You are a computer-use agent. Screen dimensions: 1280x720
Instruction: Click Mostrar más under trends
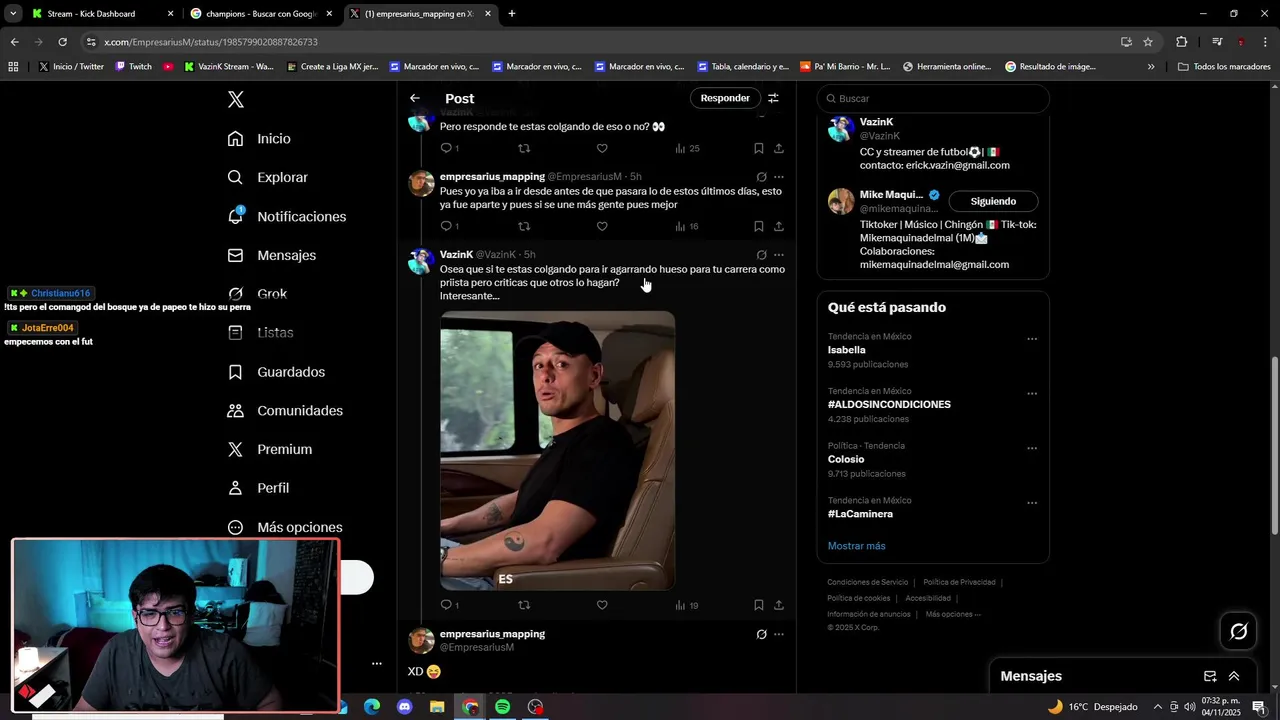(856, 546)
